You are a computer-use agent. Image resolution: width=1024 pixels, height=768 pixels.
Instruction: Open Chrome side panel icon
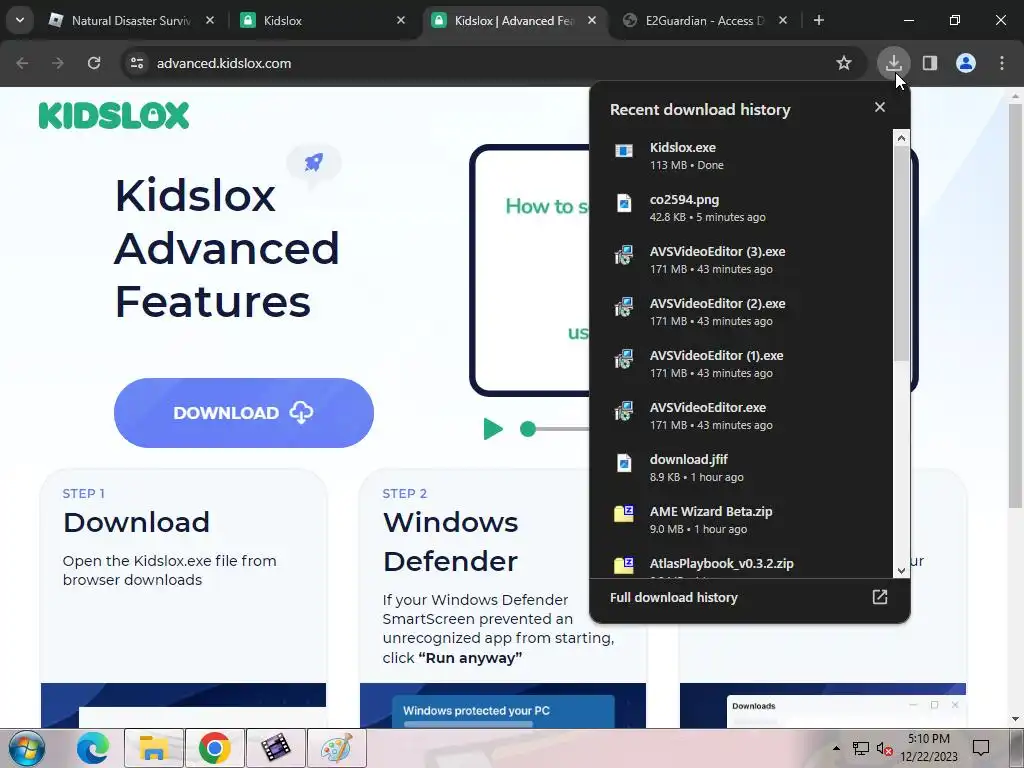pyautogui.click(x=929, y=63)
